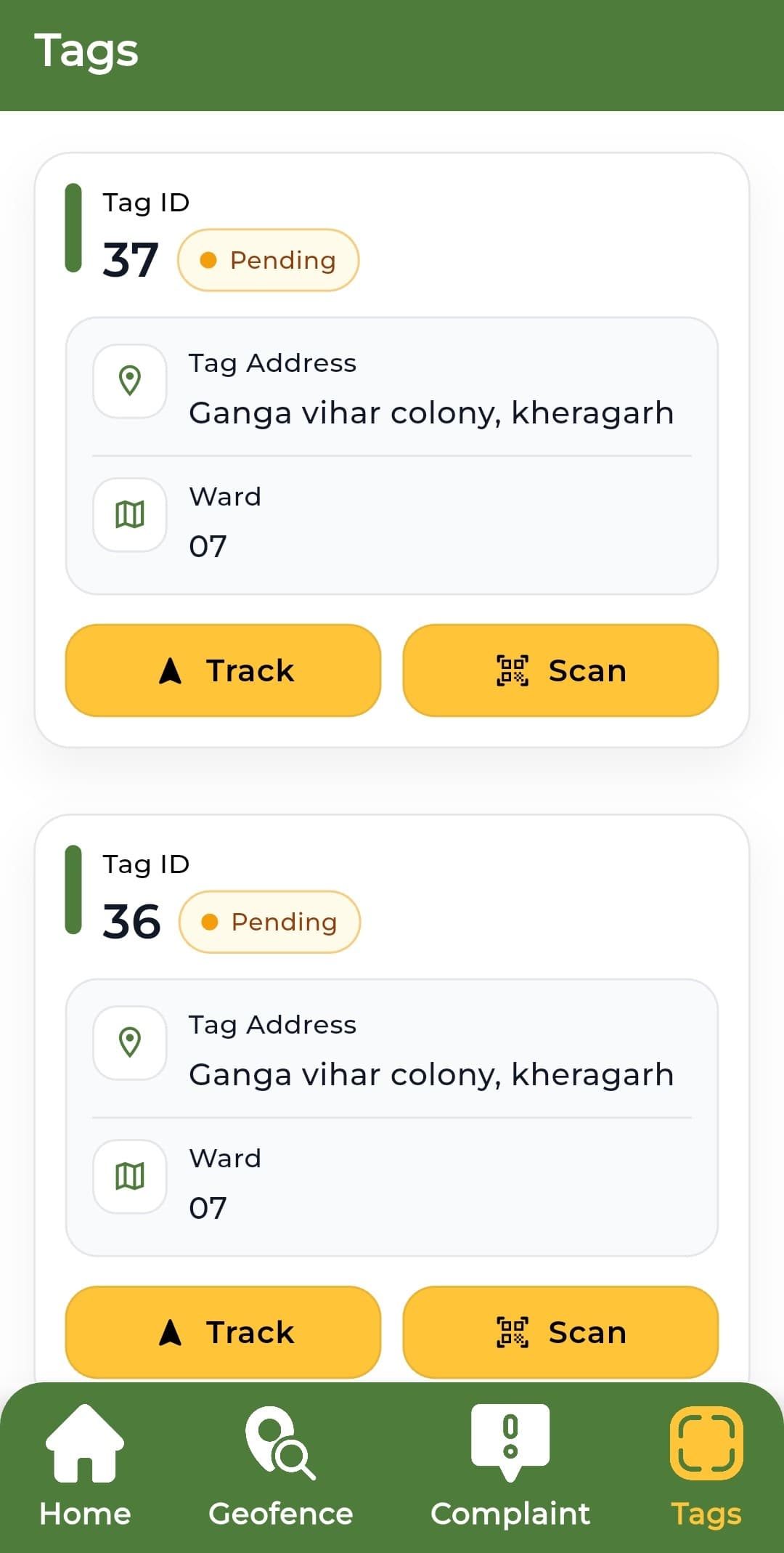Scan the QR code for Tag 37
The width and height of the screenshot is (784, 1553).
(x=560, y=670)
